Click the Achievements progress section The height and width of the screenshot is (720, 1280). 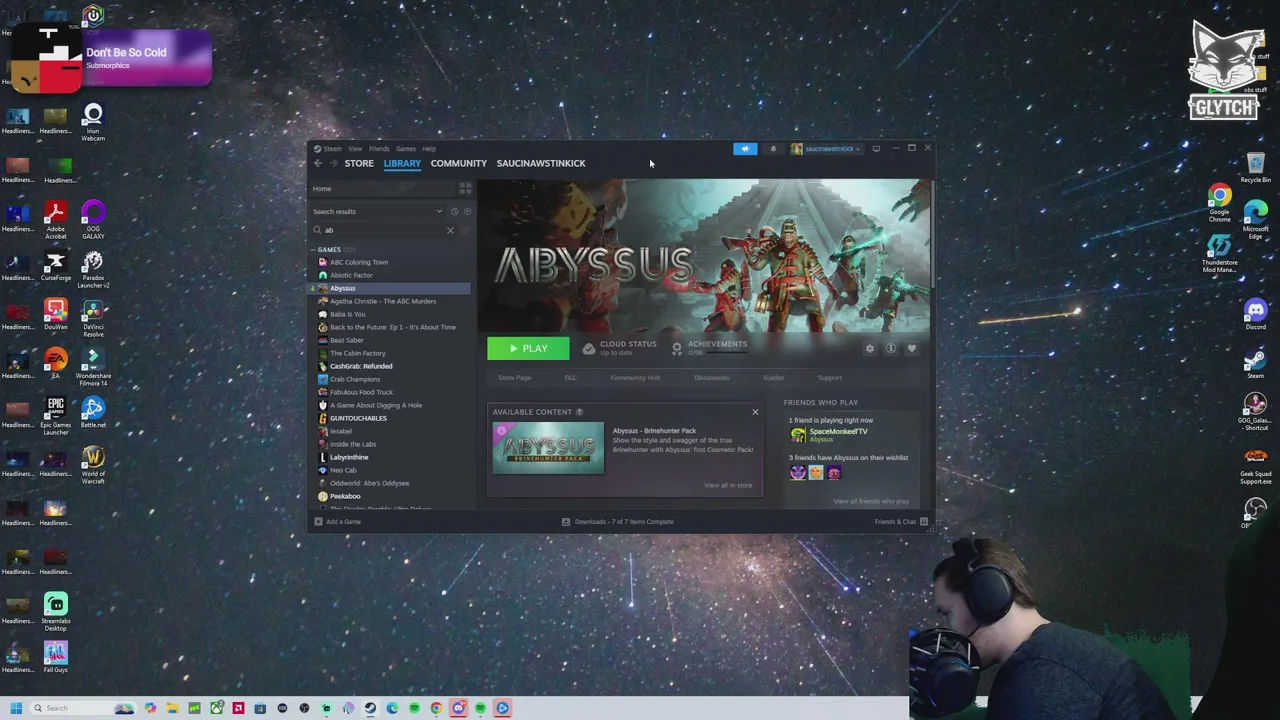(709, 347)
